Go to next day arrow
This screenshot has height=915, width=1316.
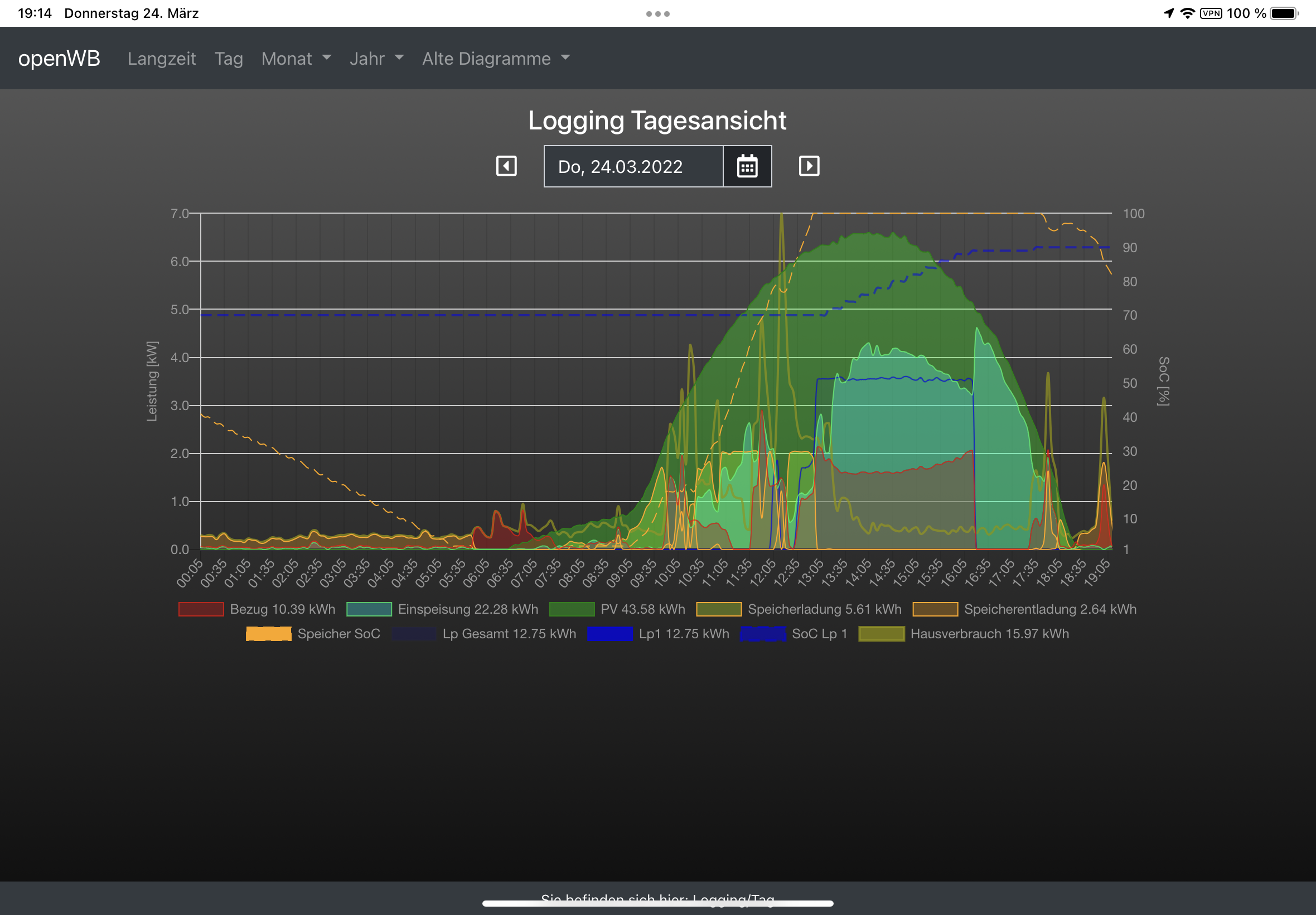coord(809,166)
